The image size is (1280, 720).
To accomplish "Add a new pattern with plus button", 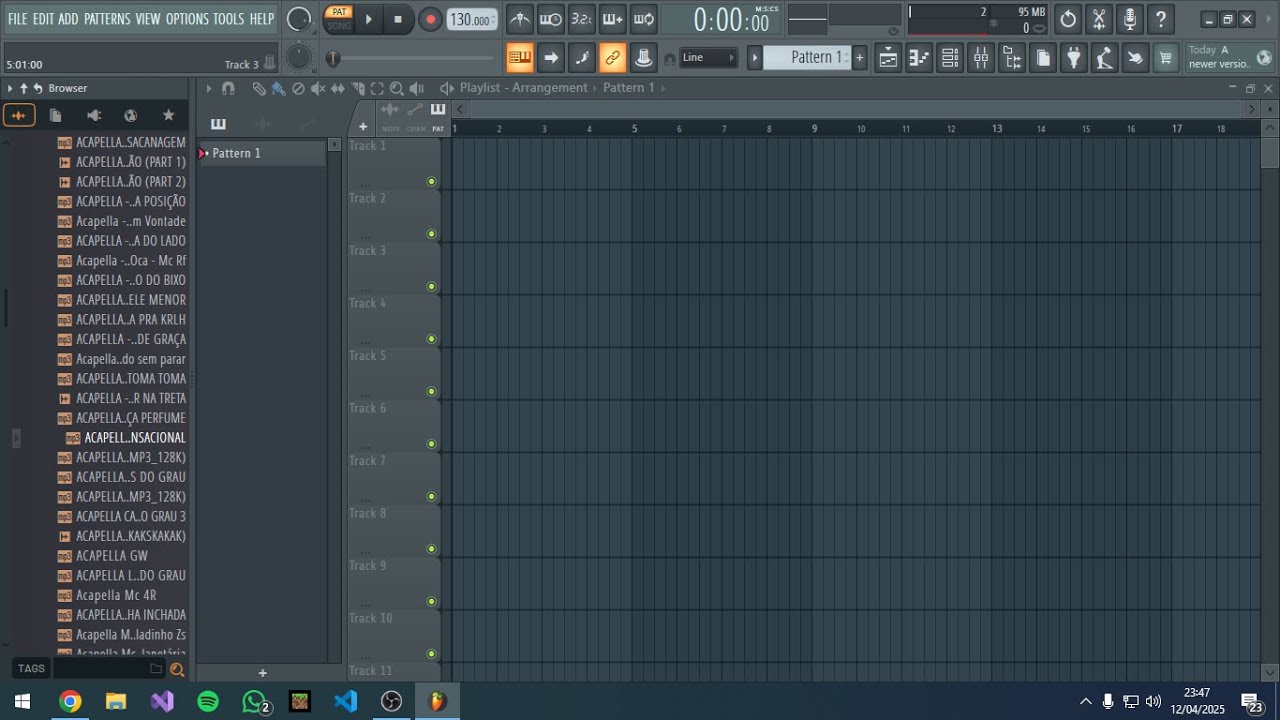I will [859, 58].
